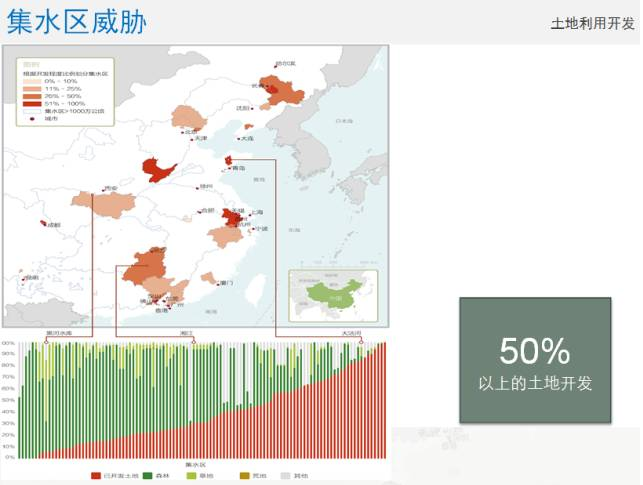The image size is (643, 485).
Task: Click the Shanghai city marker on map
Action: [249, 214]
